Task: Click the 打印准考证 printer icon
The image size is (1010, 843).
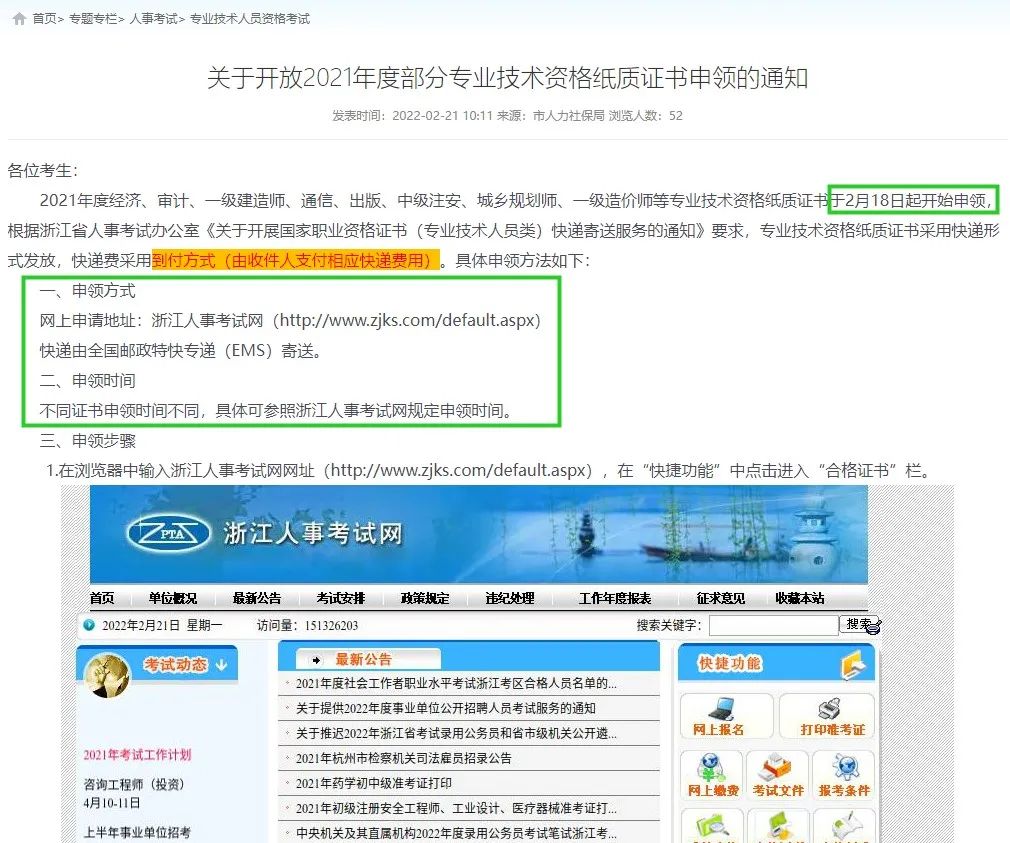Action: pos(831,711)
